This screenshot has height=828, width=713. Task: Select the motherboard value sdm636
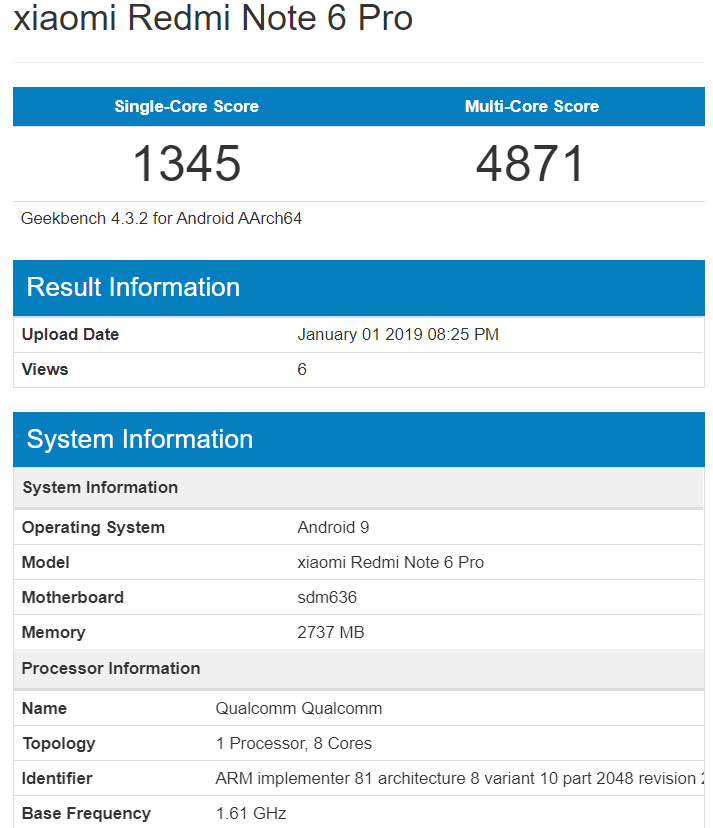coord(327,597)
